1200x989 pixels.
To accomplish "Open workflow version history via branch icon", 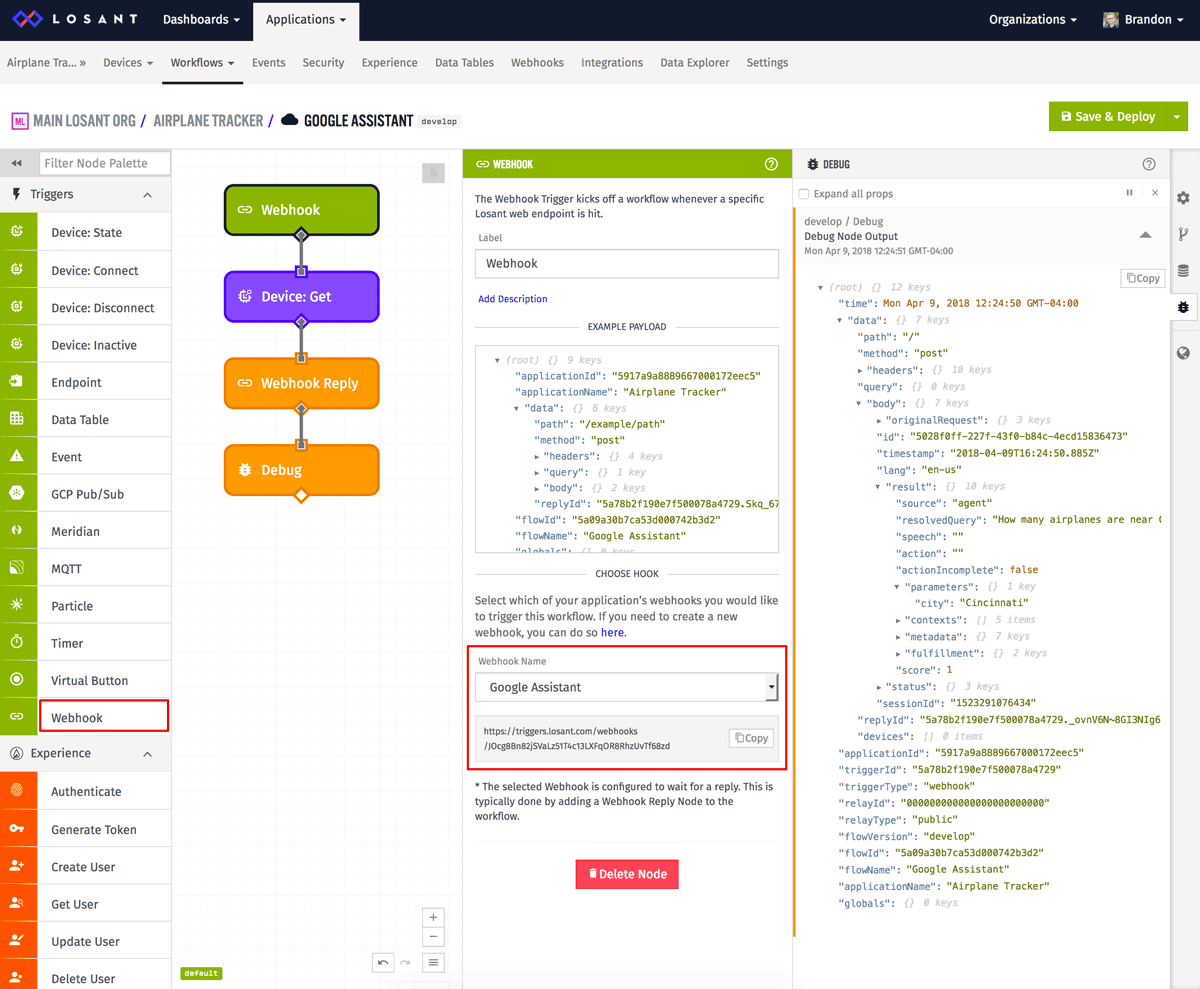I will [x=1183, y=233].
